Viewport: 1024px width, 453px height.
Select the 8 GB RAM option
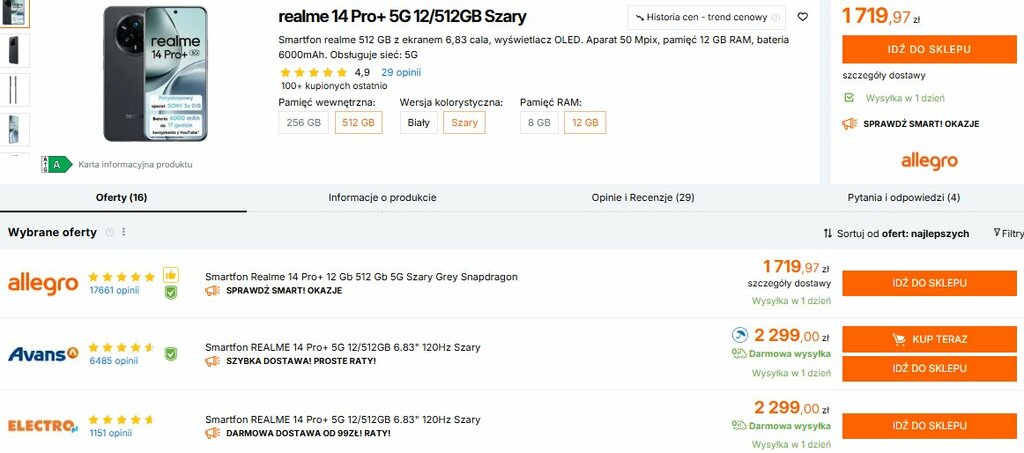coord(538,122)
